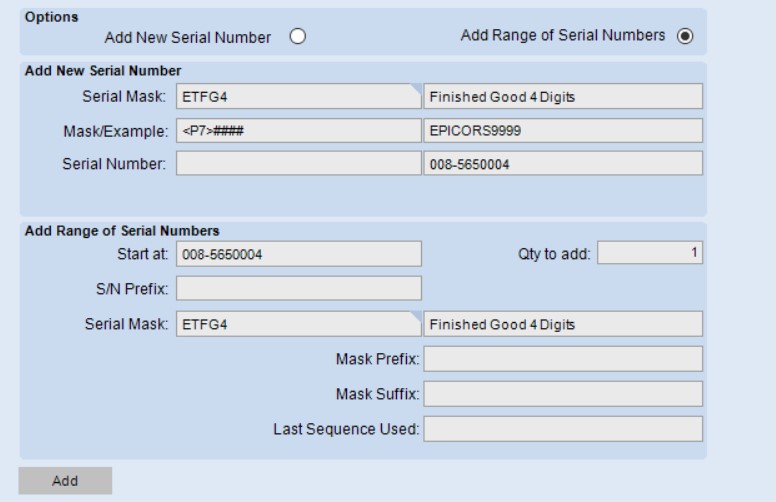Click the Mask/Example field showing <P7>####

[299, 131]
